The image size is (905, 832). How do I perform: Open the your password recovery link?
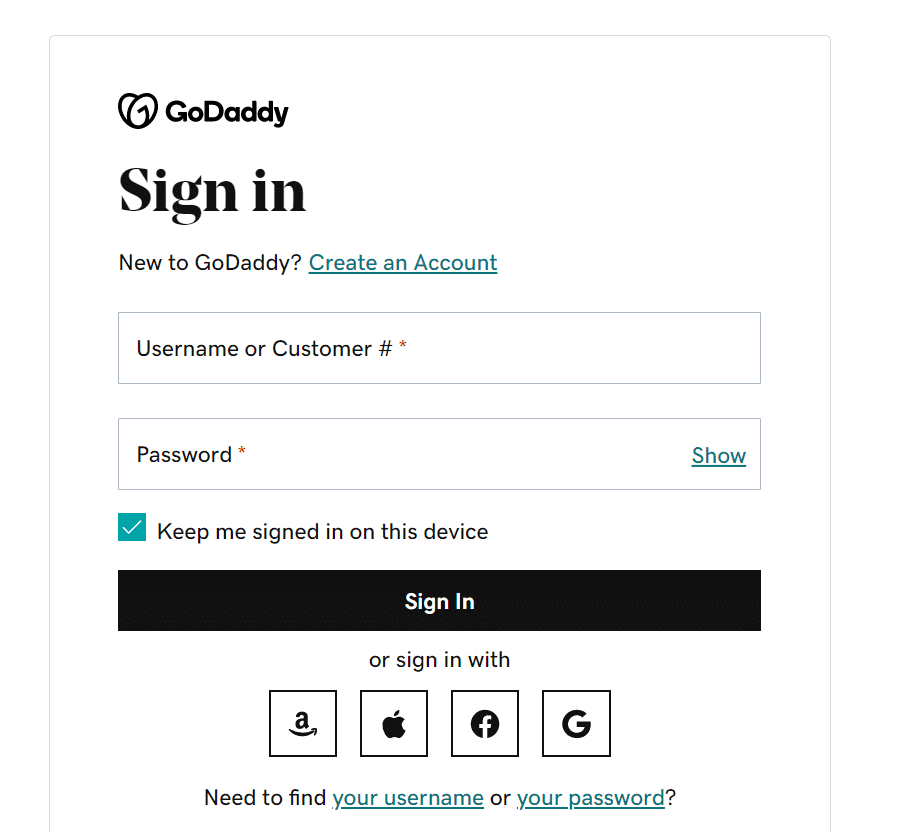(590, 797)
